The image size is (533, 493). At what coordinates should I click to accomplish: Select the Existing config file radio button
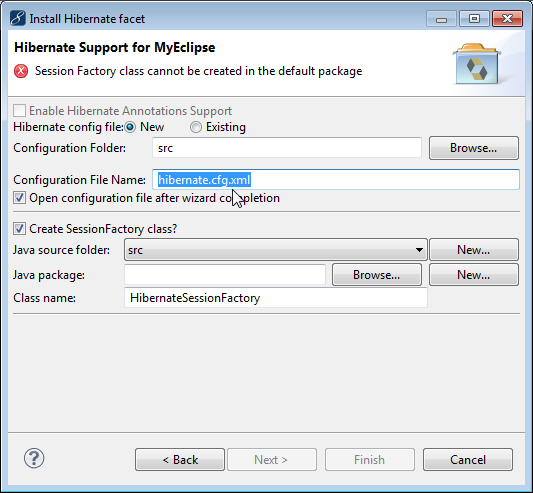[x=196, y=127]
